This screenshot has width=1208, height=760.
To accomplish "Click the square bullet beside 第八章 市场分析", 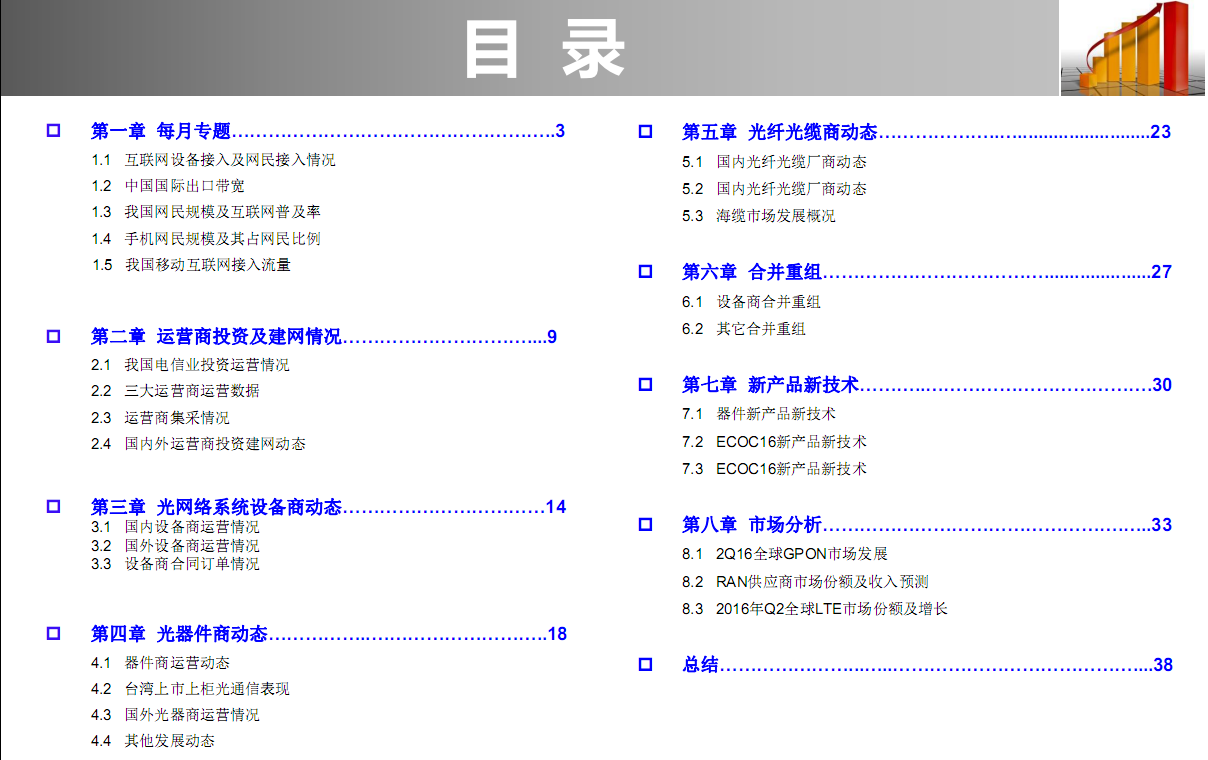I will 645,525.
